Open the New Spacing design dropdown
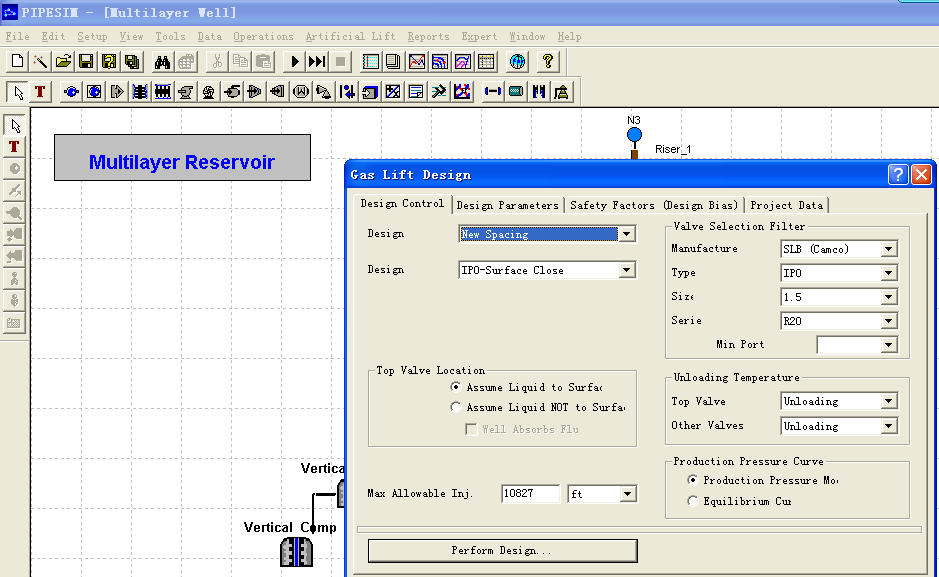 626,234
